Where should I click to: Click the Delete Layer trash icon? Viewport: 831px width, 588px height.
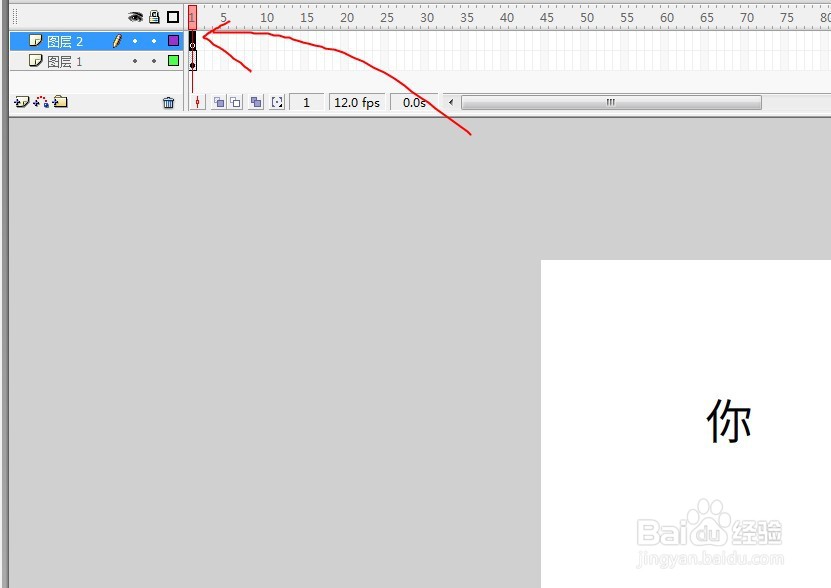pos(167,102)
